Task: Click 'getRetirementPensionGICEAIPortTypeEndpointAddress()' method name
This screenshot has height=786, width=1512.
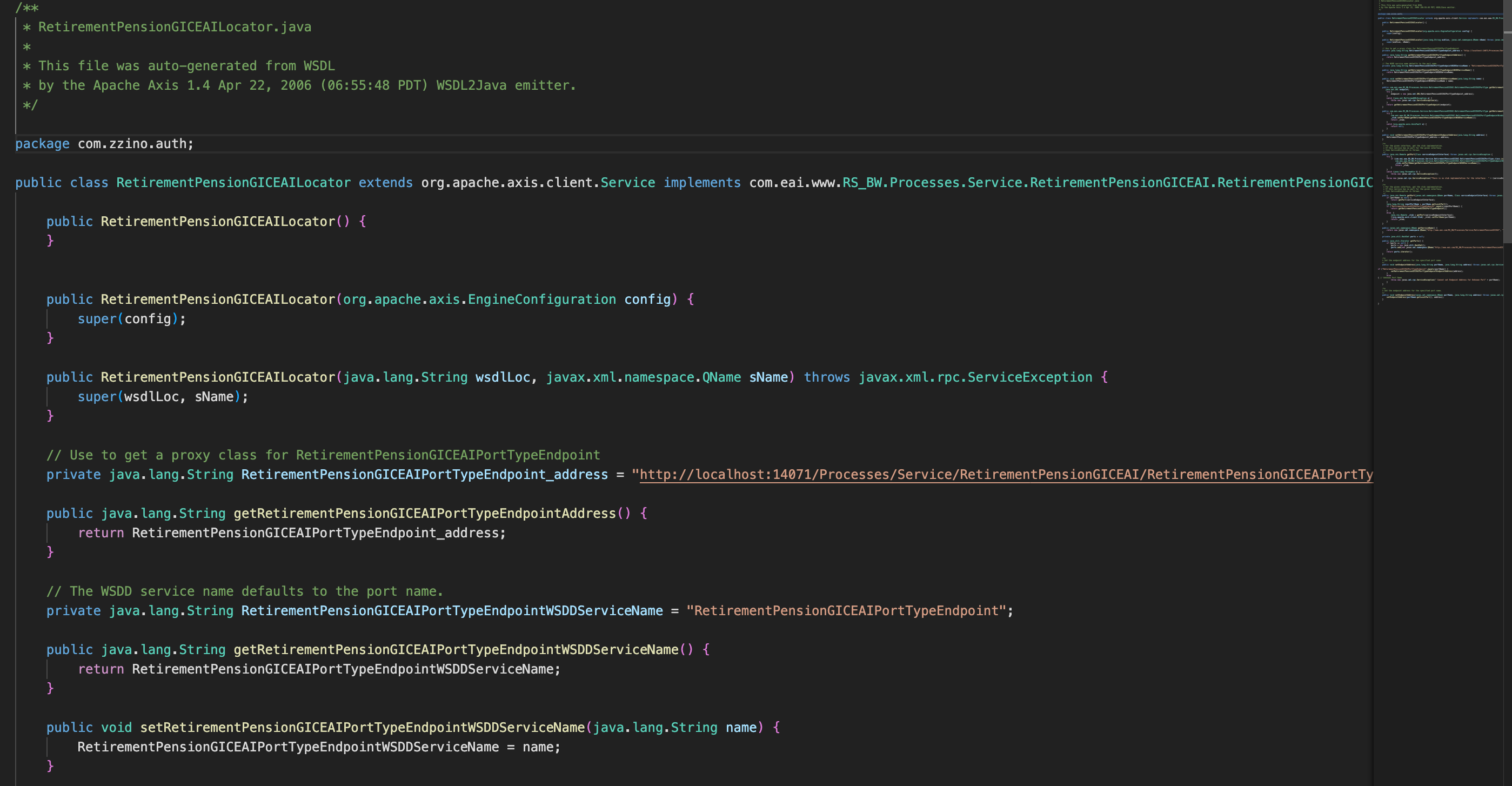Action: 432,513
